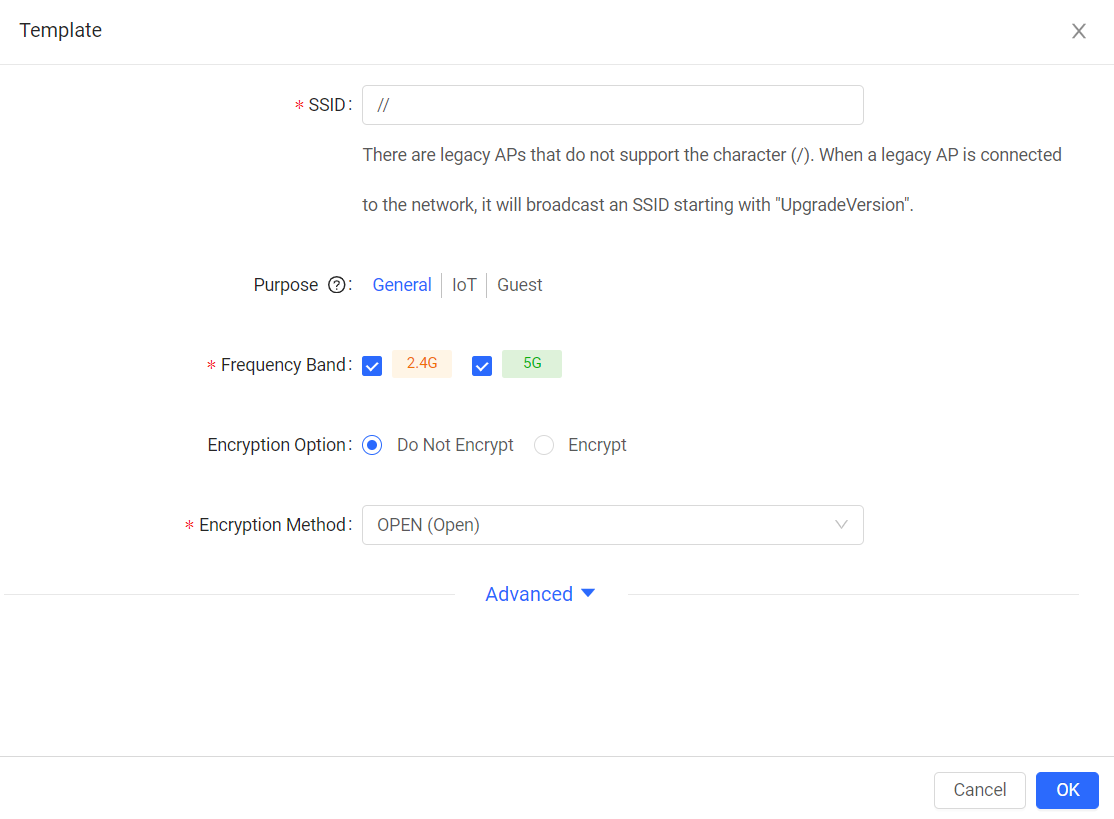Click the Encryption Method chevron arrow
The width and height of the screenshot is (1114, 819).
841,525
